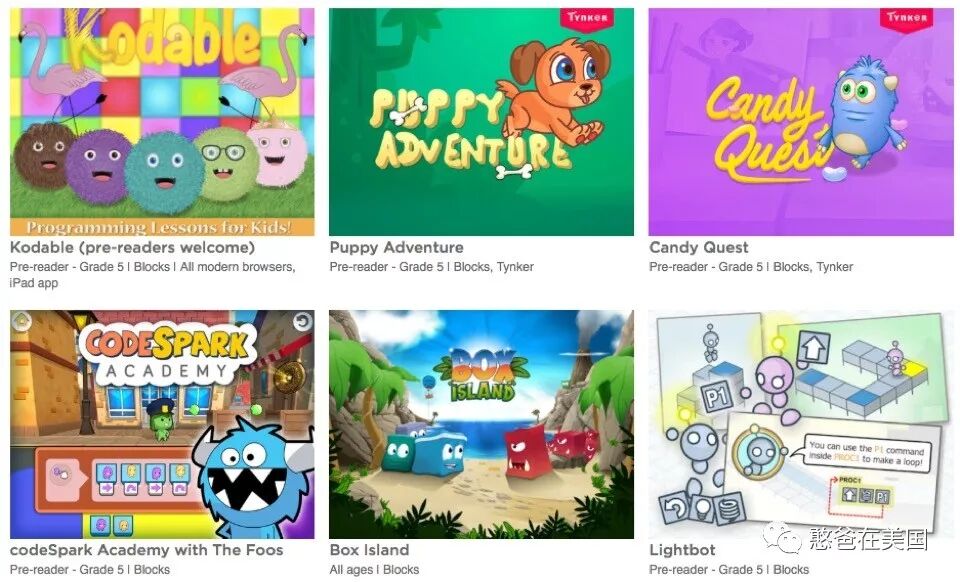The image size is (960, 582).
Task: Click the up-arrow block in Lightbot image
Action: tap(814, 349)
